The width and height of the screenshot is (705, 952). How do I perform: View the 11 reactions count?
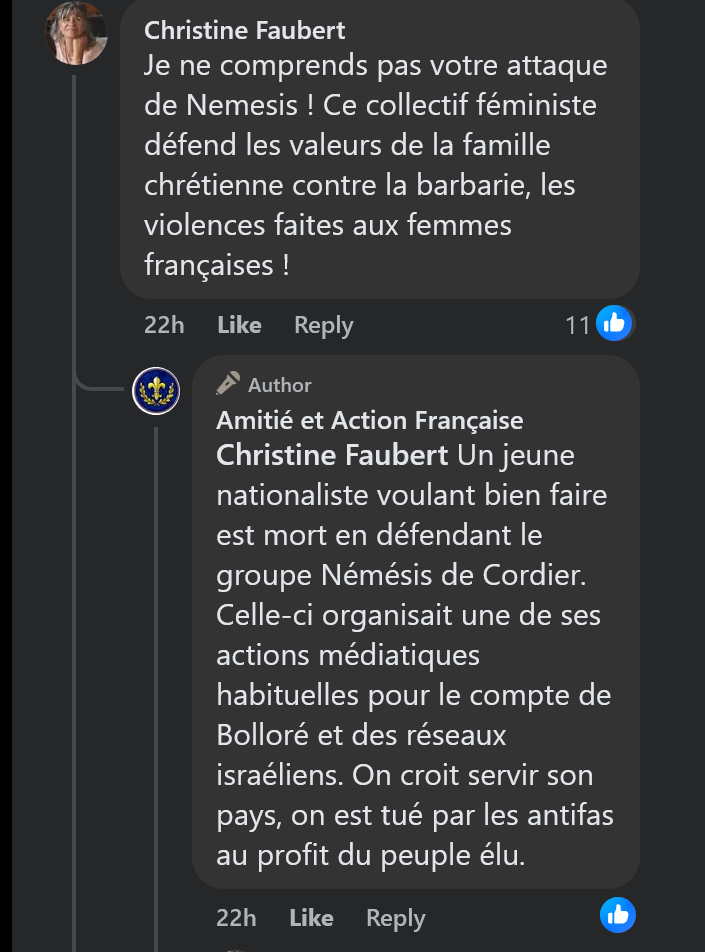coord(577,325)
